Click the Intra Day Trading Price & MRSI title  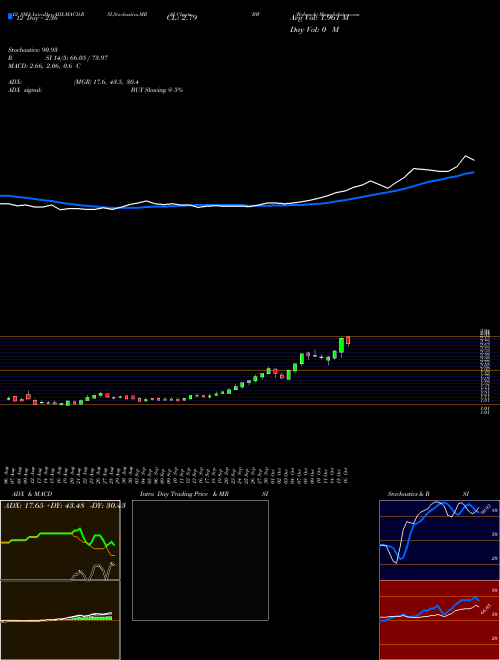tap(204, 494)
